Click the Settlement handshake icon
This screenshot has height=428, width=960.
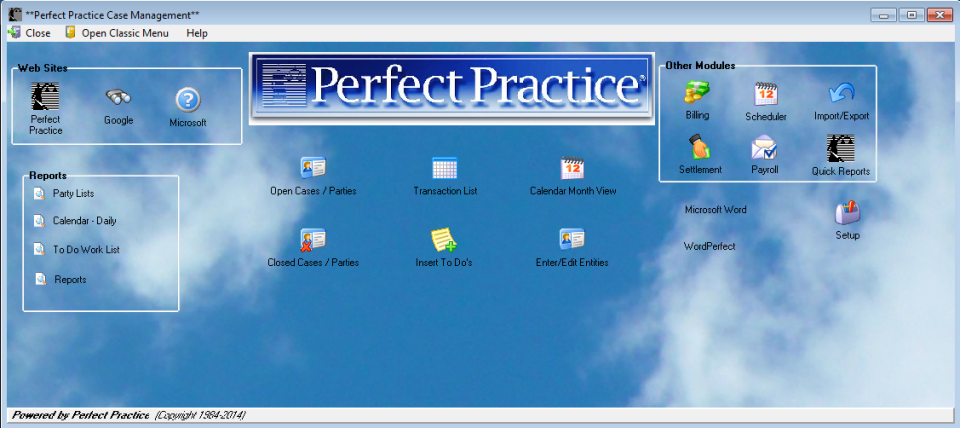coord(699,147)
